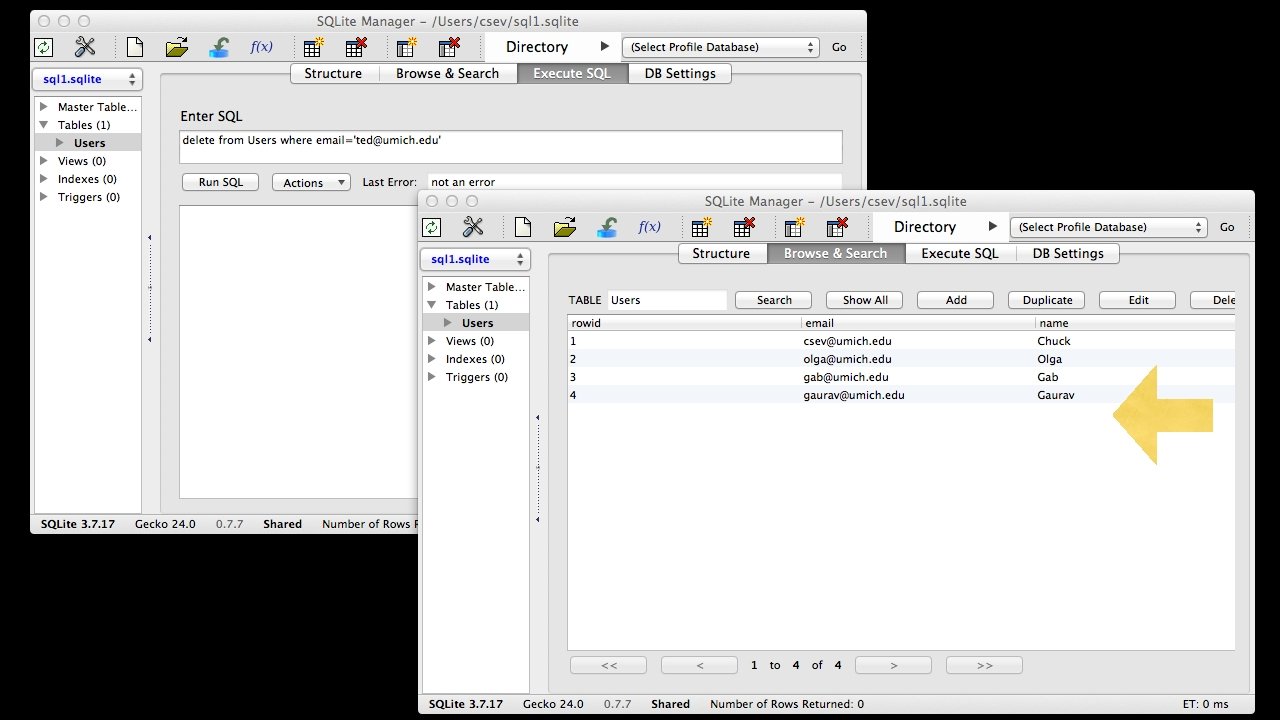Open DB Settings tab in front window
Screen dimensions: 1280x720
1068,253
